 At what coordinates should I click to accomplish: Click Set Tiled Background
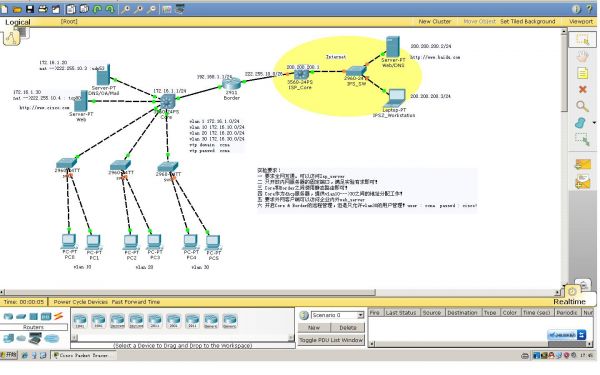(x=528, y=21)
